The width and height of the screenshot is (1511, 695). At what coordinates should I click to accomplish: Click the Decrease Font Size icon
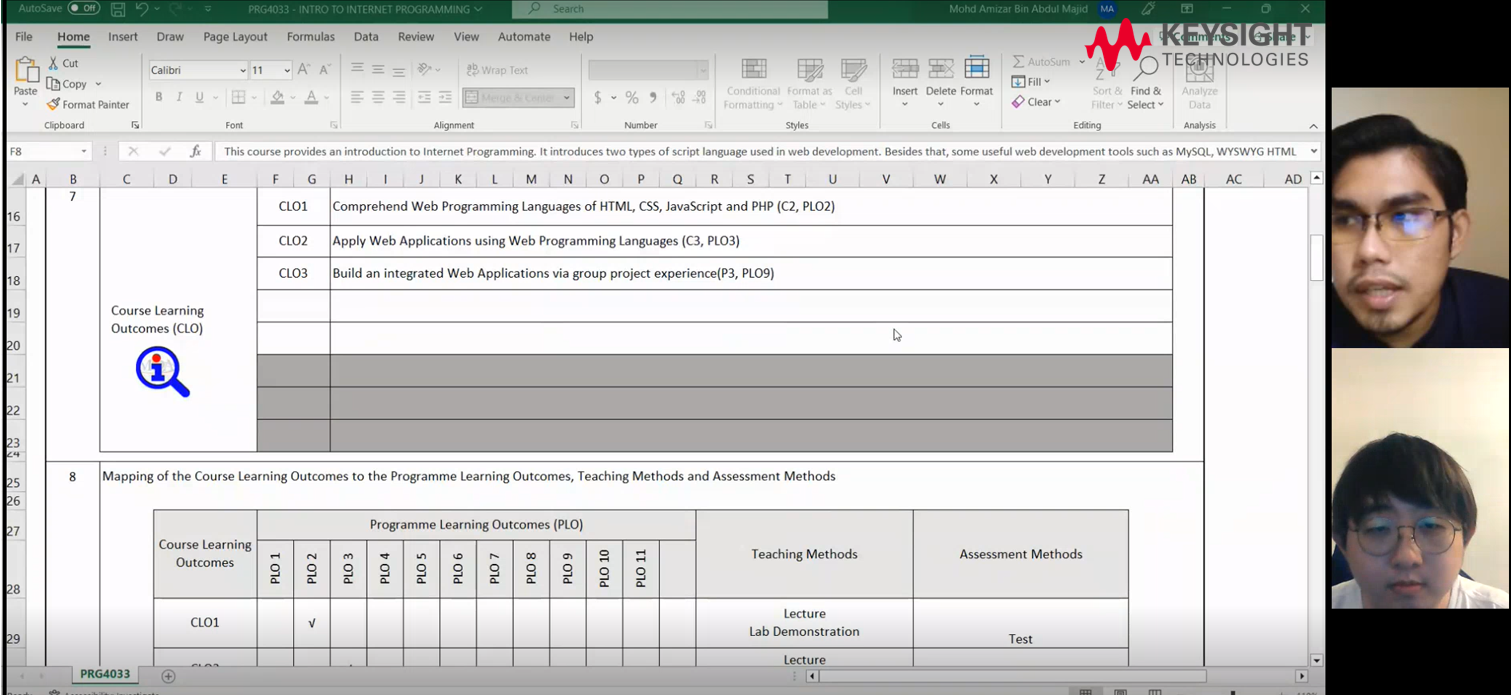[x=325, y=70]
